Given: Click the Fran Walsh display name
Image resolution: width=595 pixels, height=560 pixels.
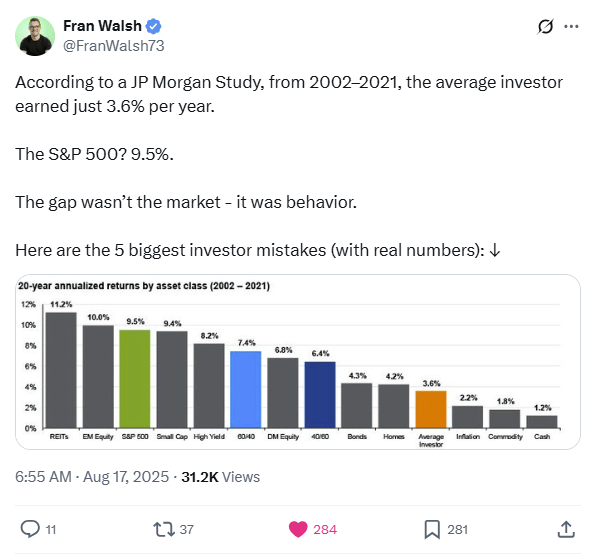Looking at the screenshot, I should [102, 26].
